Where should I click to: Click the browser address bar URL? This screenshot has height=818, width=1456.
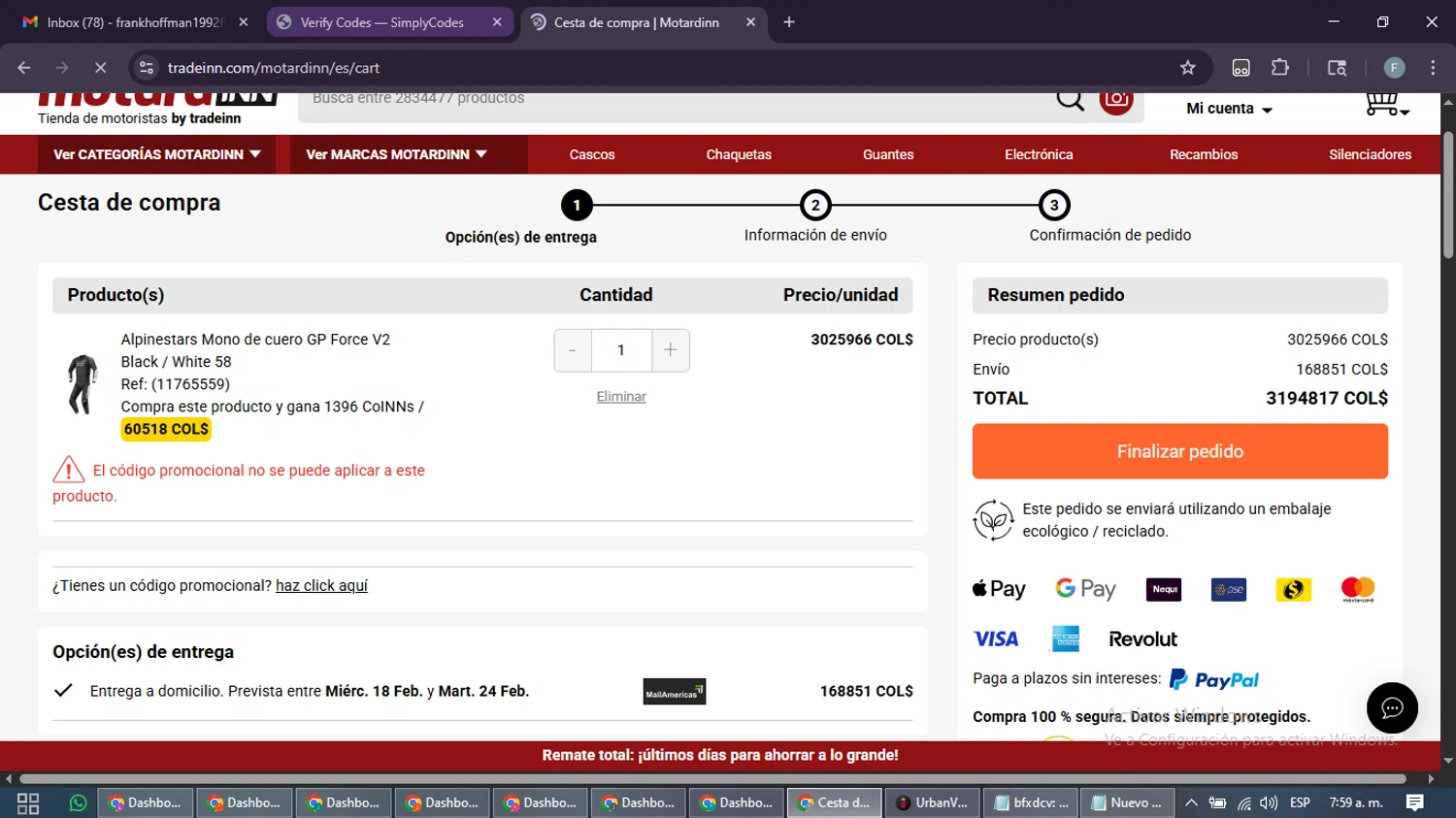point(274,68)
